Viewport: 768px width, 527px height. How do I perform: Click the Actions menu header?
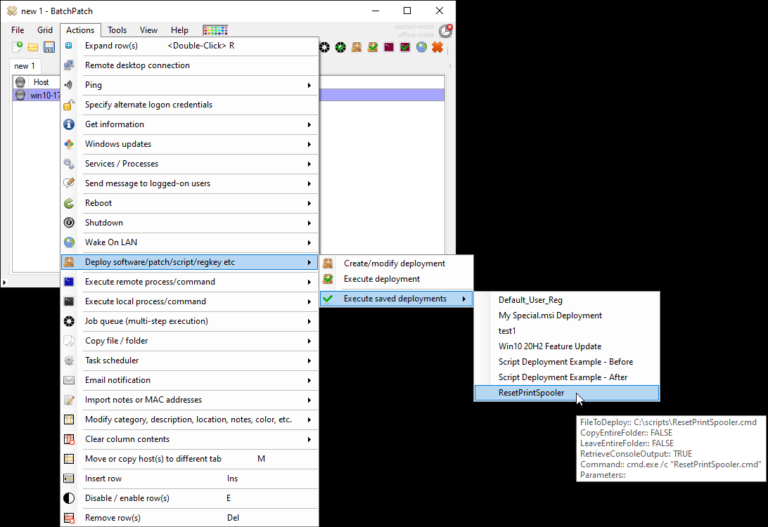80,30
